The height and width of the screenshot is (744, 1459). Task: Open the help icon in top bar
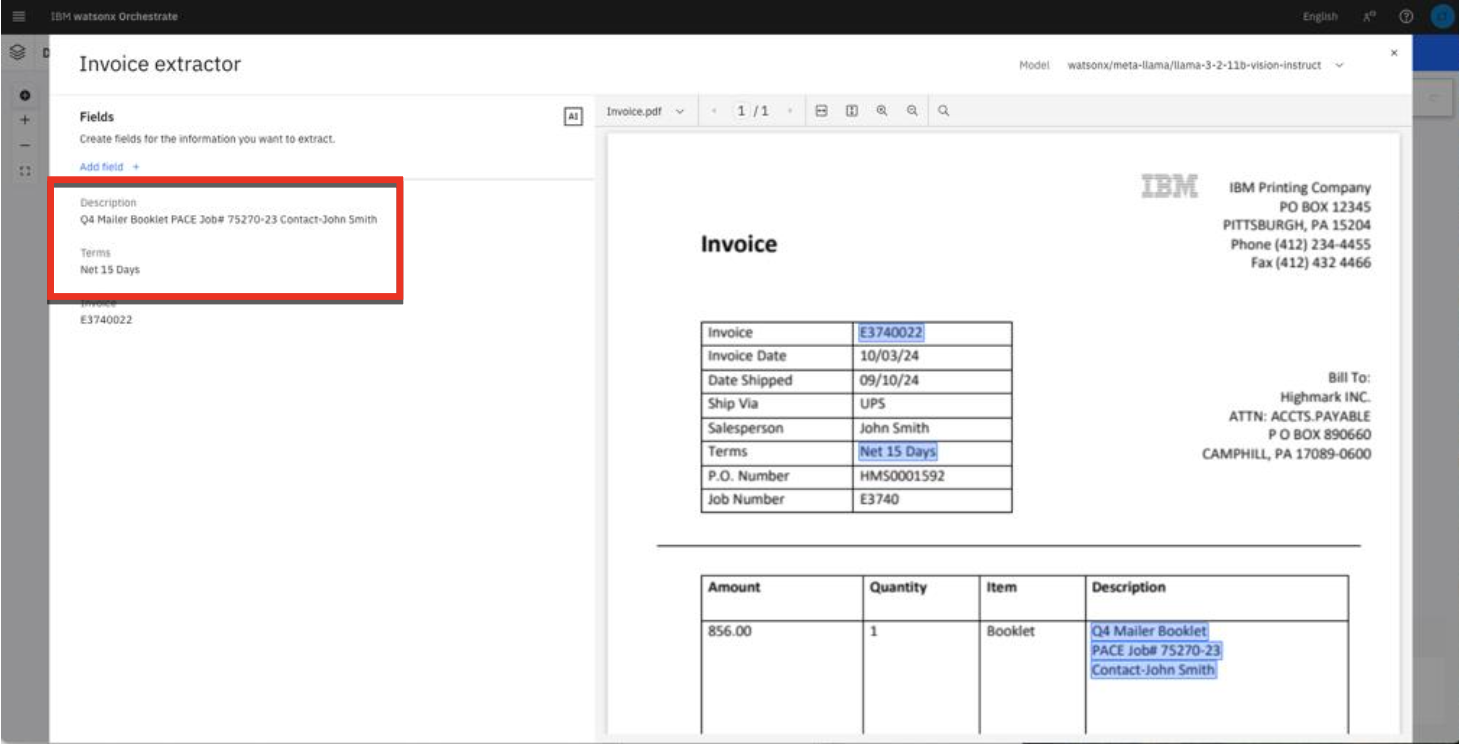pyautogui.click(x=1406, y=17)
